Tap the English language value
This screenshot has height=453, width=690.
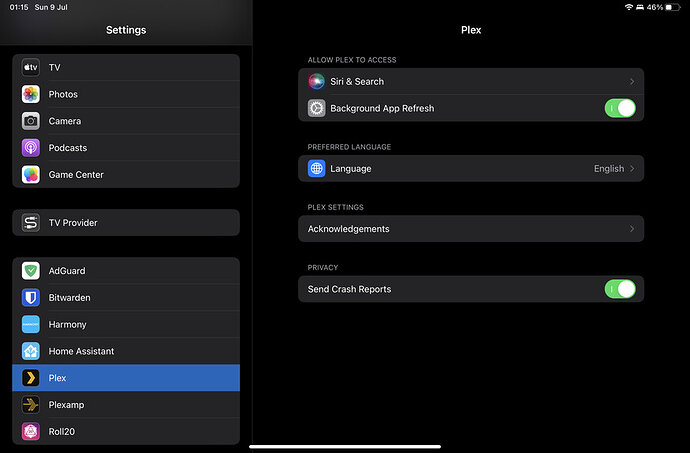point(609,169)
